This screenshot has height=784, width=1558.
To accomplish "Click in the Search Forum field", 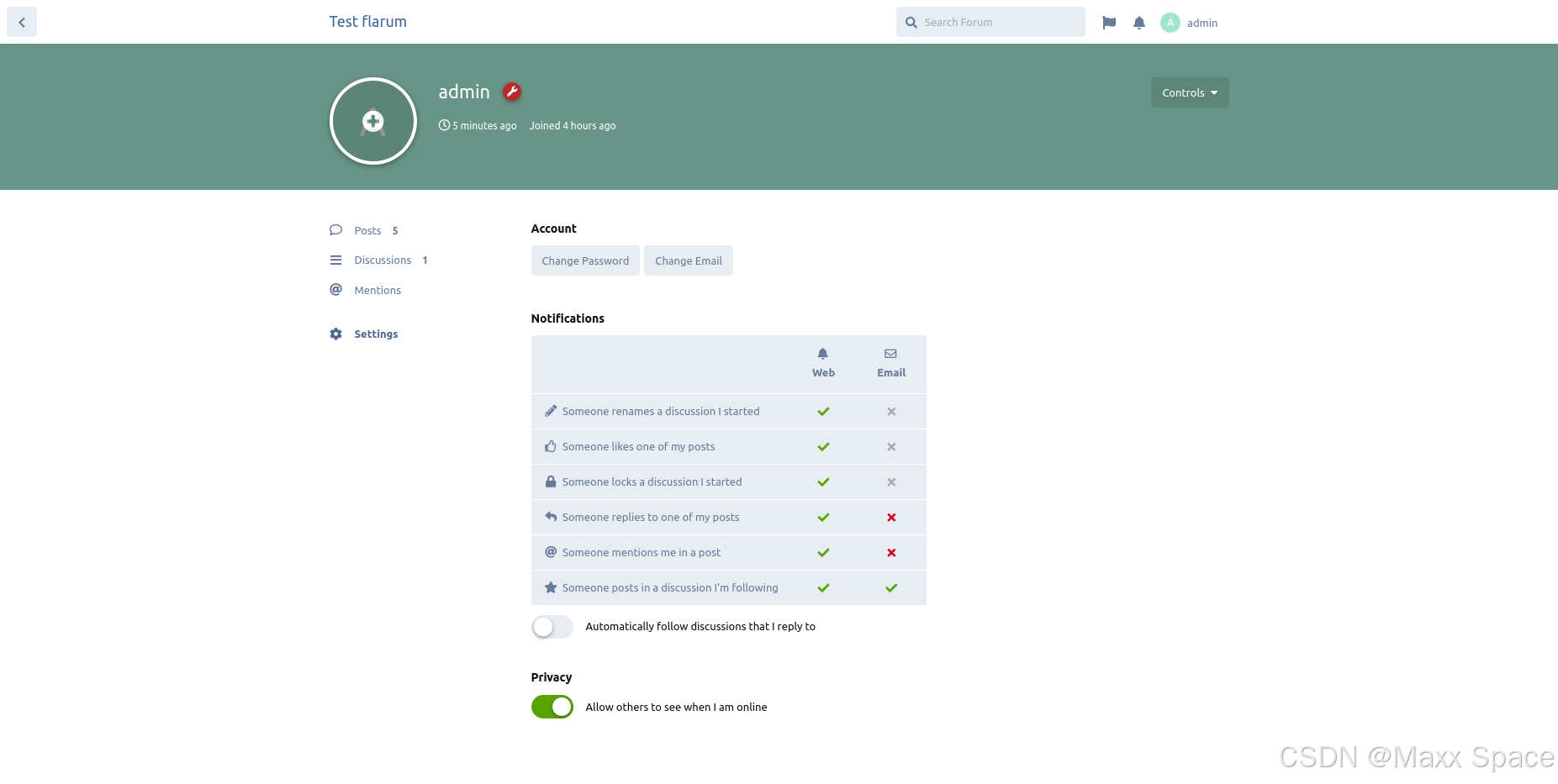I will click(990, 22).
